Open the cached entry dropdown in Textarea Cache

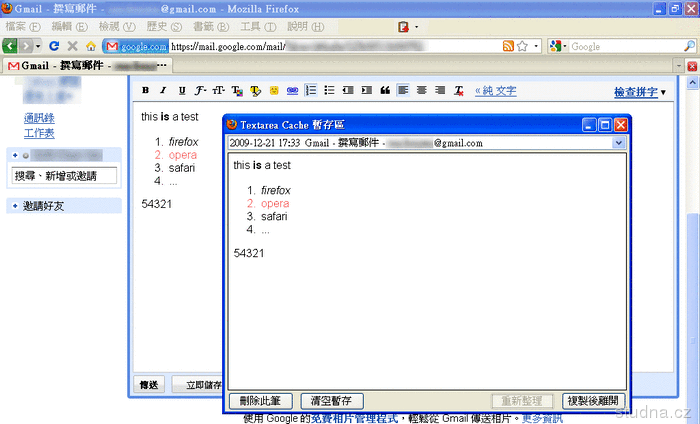click(620, 143)
